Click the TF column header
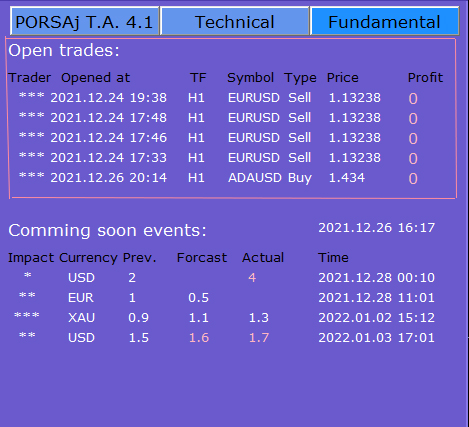The height and width of the screenshot is (427, 469). coord(198,78)
